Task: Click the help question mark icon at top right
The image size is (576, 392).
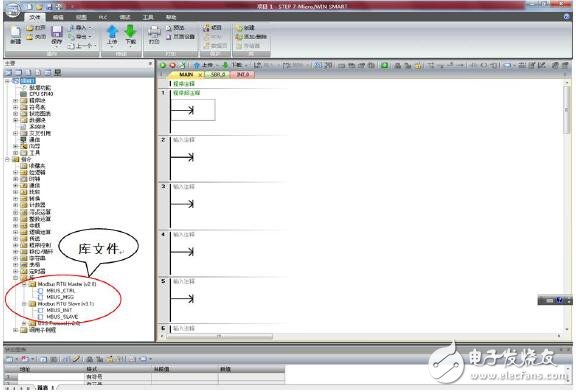Action: point(566,17)
